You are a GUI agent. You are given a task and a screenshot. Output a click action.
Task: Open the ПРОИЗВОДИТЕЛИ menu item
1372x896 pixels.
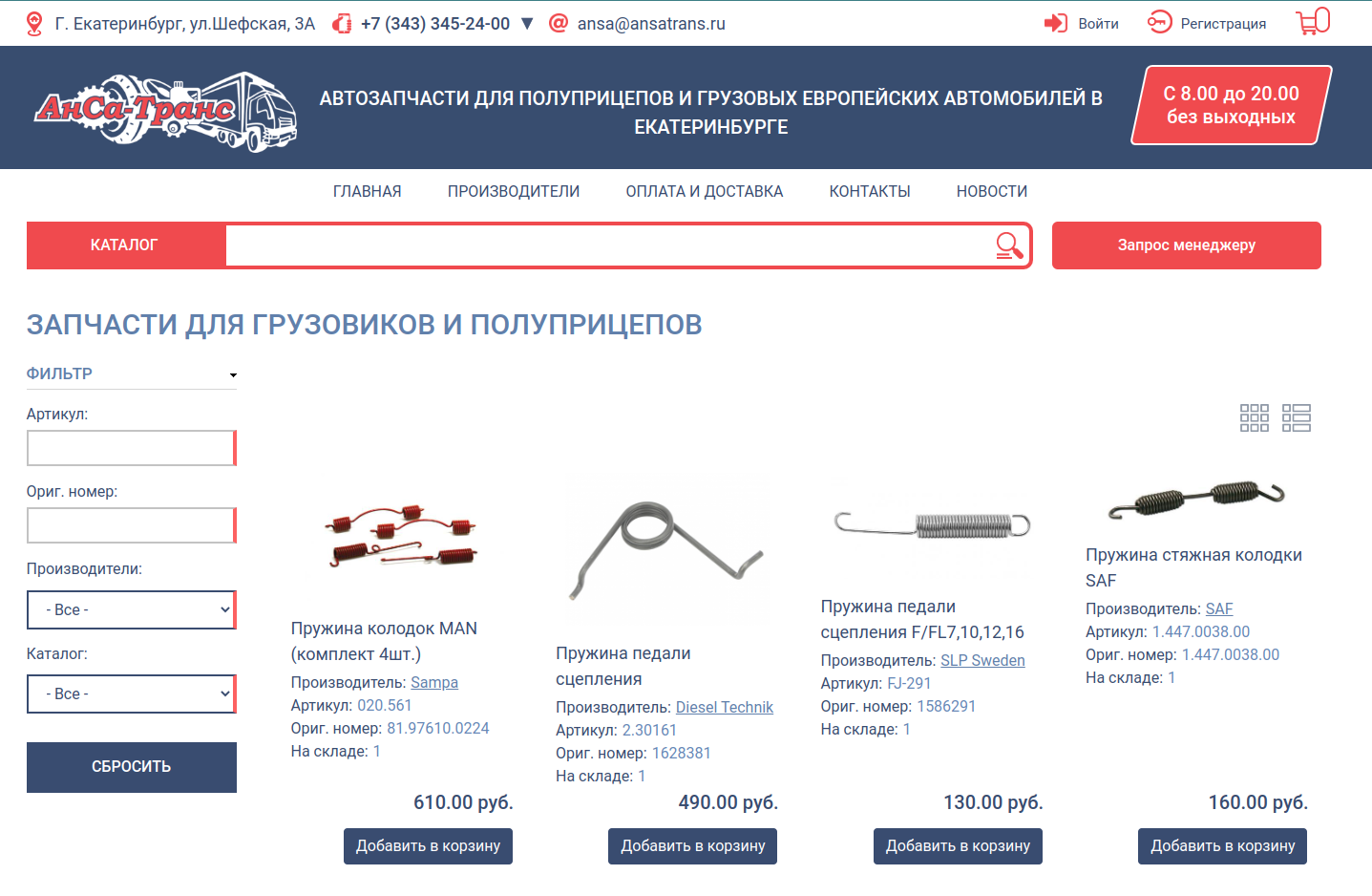click(514, 191)
